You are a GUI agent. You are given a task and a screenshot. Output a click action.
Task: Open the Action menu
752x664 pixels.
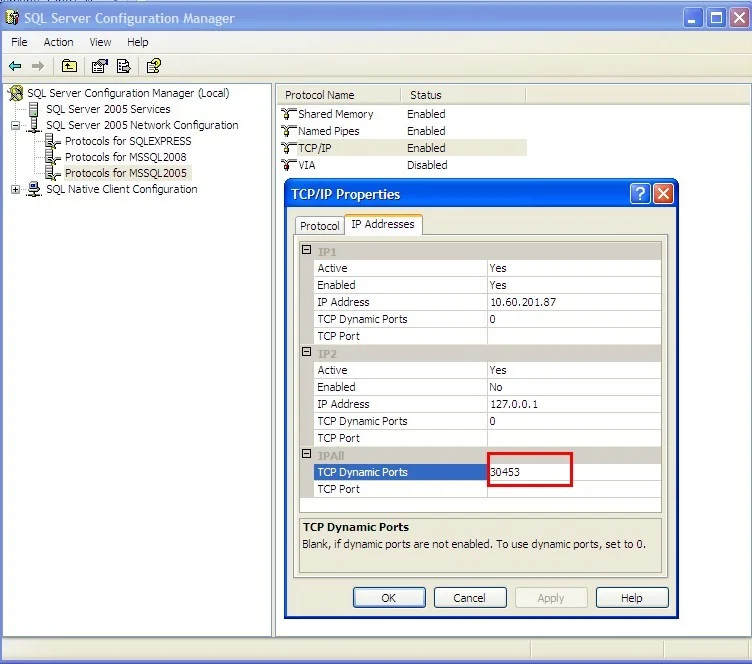[58, 42]
